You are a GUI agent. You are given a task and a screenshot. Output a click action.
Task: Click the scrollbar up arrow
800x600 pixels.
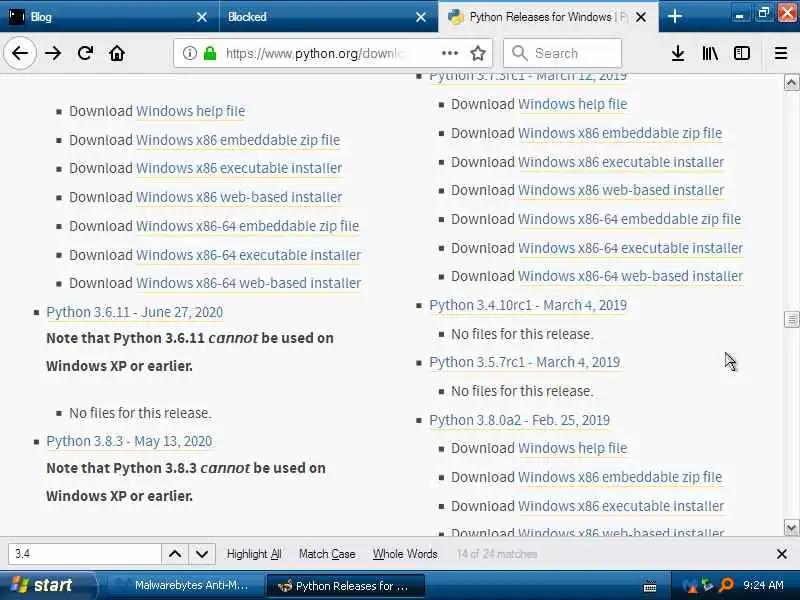pos(791,82)
